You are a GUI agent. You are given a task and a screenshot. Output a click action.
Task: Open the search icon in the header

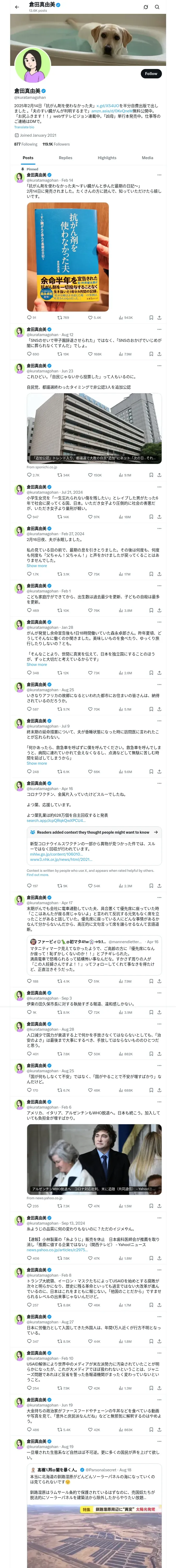(x=157, y=7)
